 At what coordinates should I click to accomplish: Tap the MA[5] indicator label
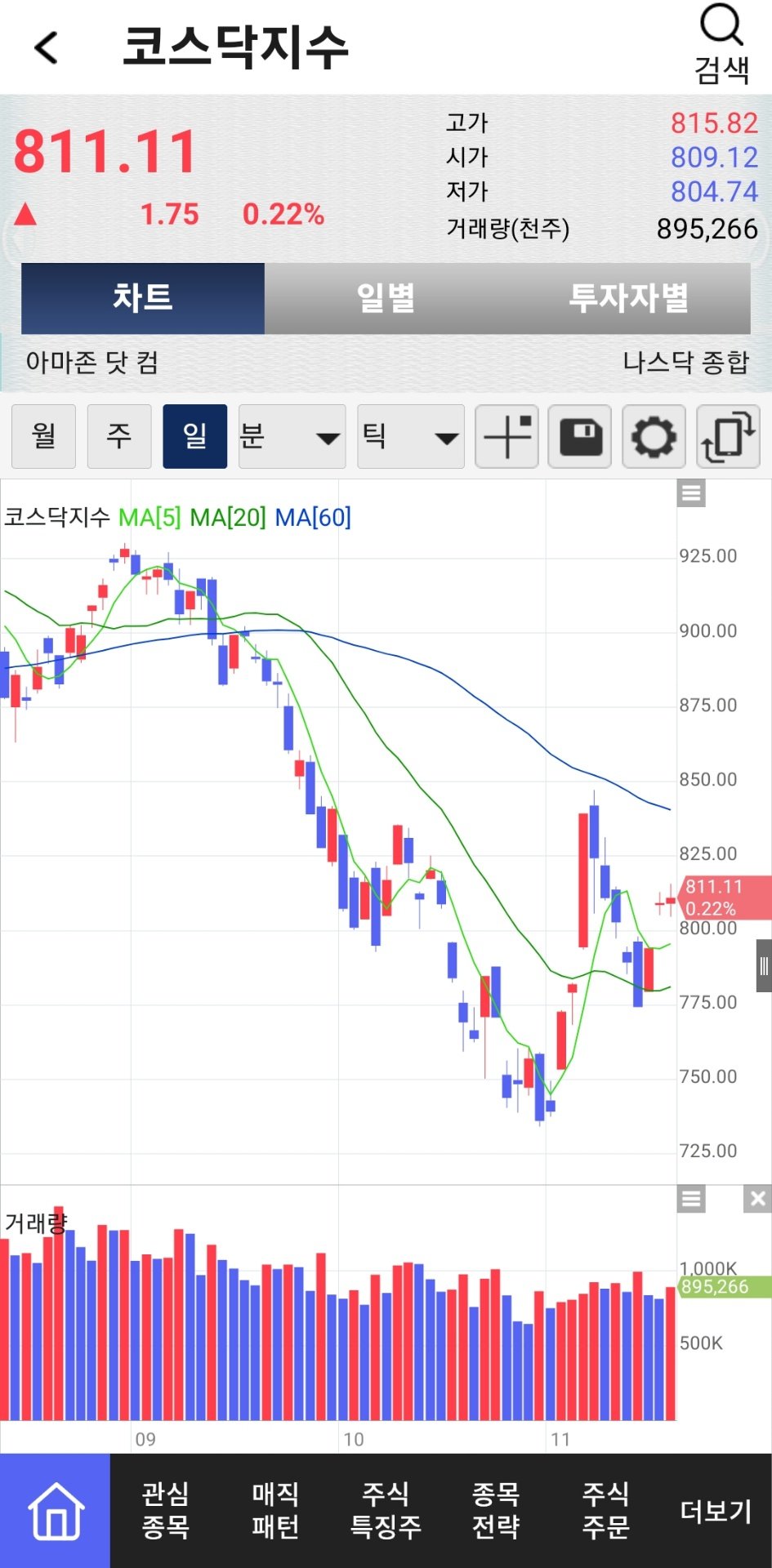click(149, 517)
